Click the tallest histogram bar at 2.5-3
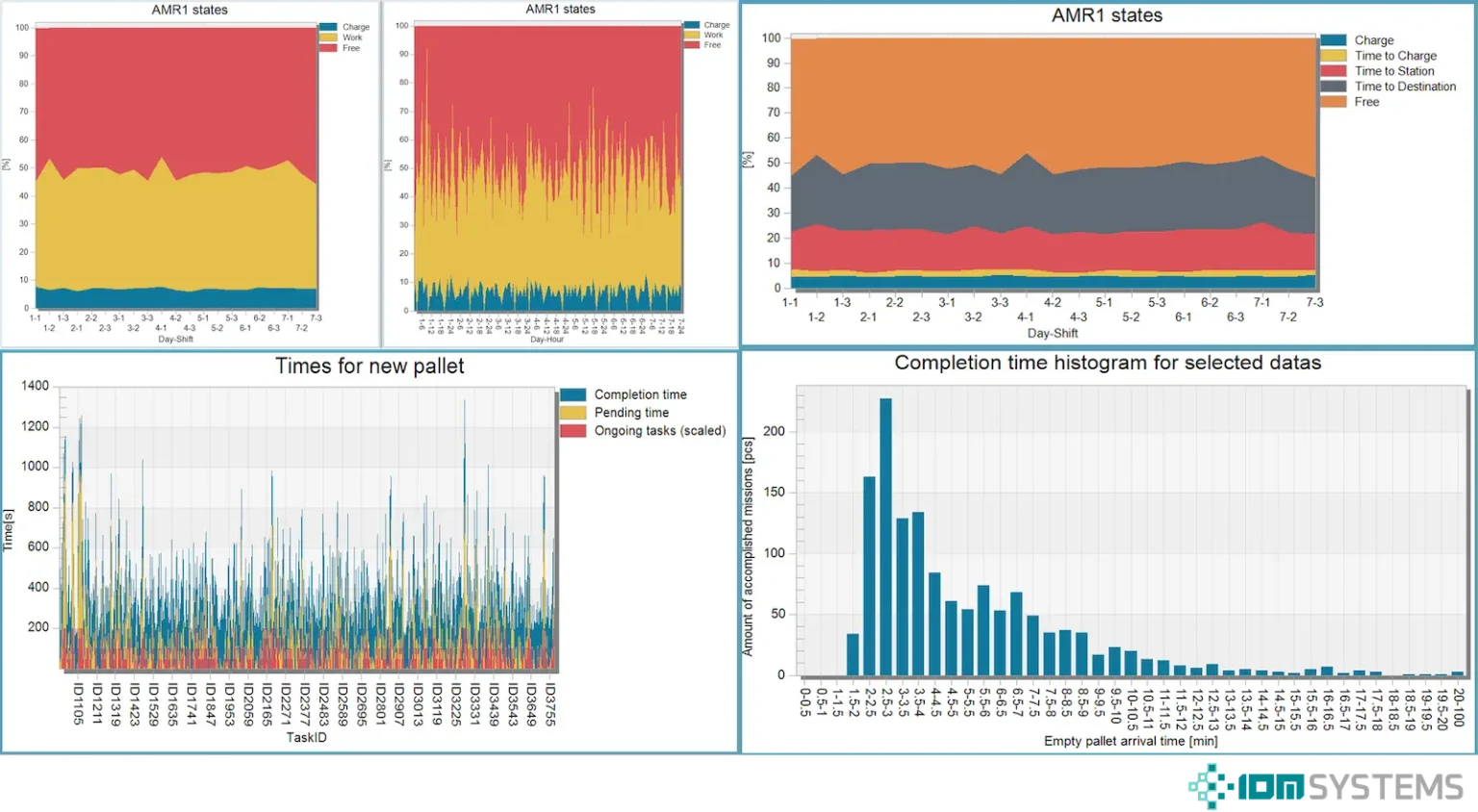 [885, 537]
